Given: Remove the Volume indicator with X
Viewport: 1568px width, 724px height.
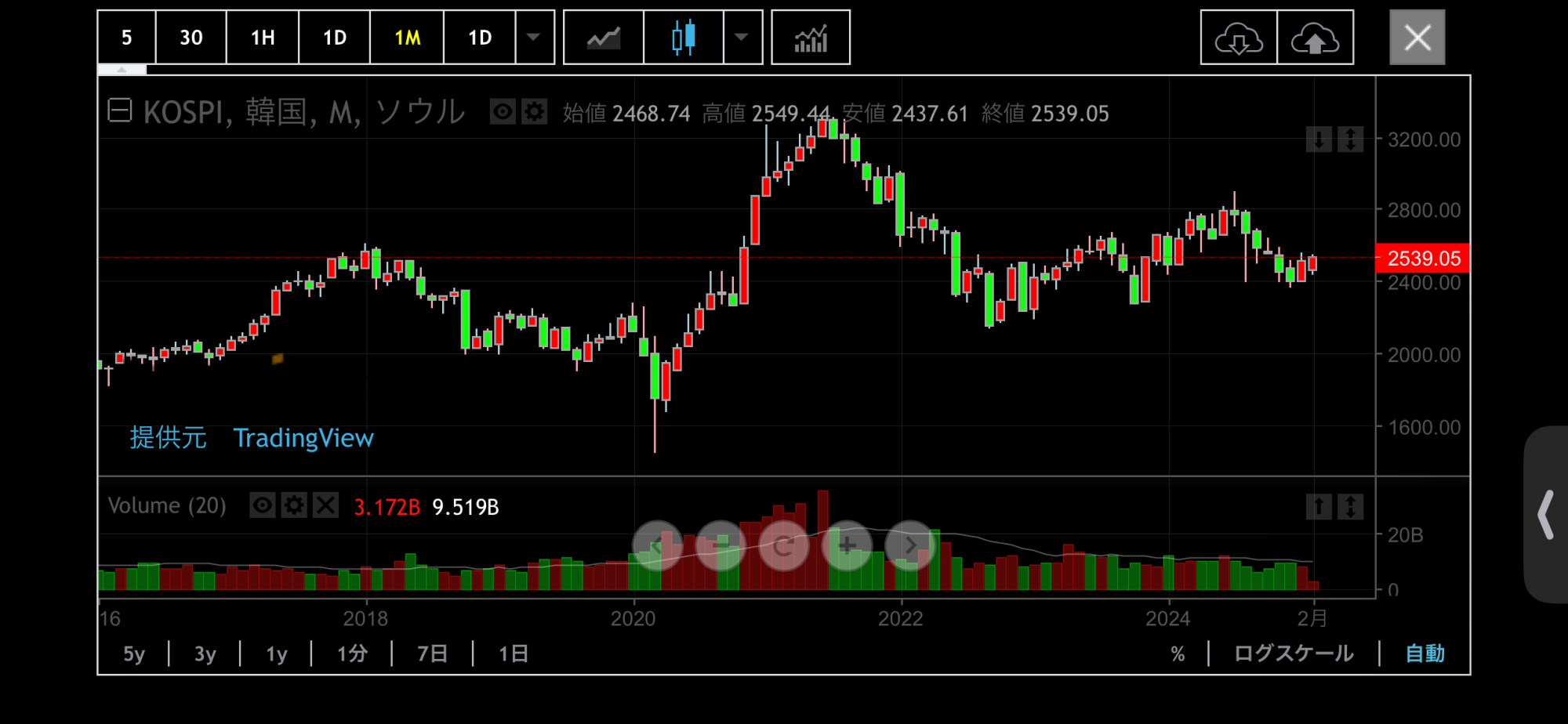Looking at the screenshot, I should click(x=325, y=505).
